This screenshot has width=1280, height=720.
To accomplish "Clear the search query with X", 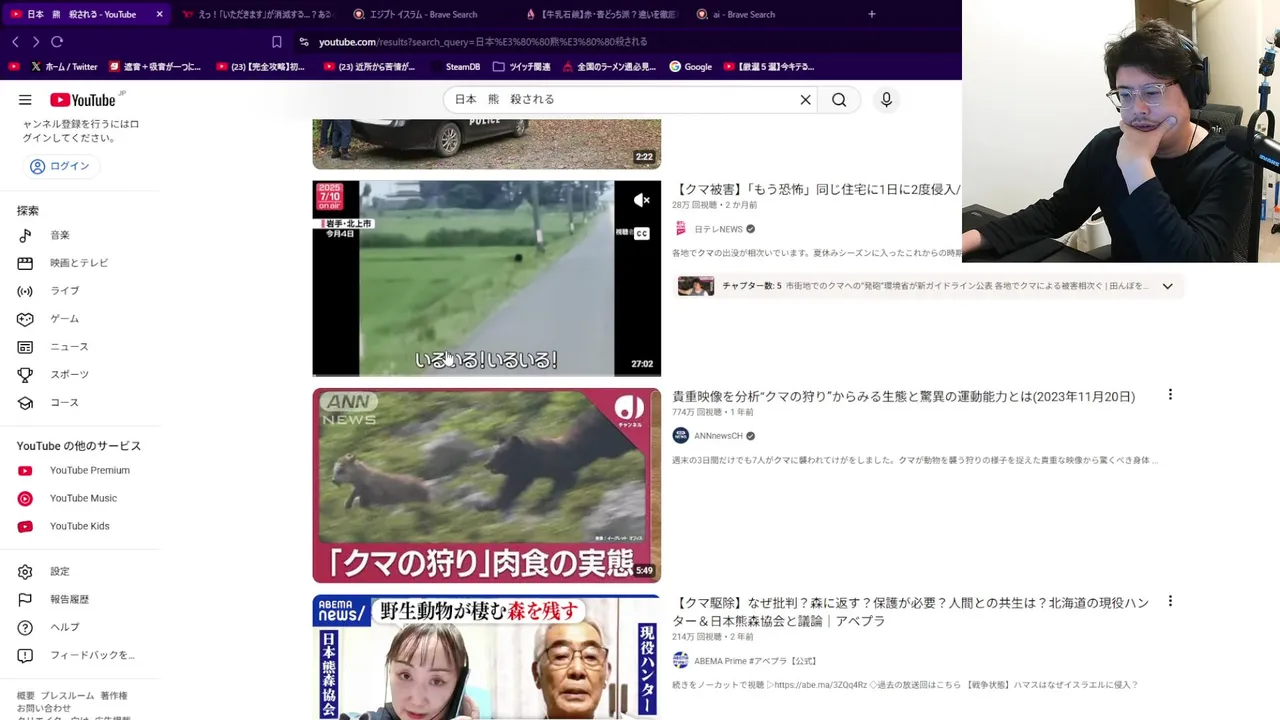I will click(805, 100).
